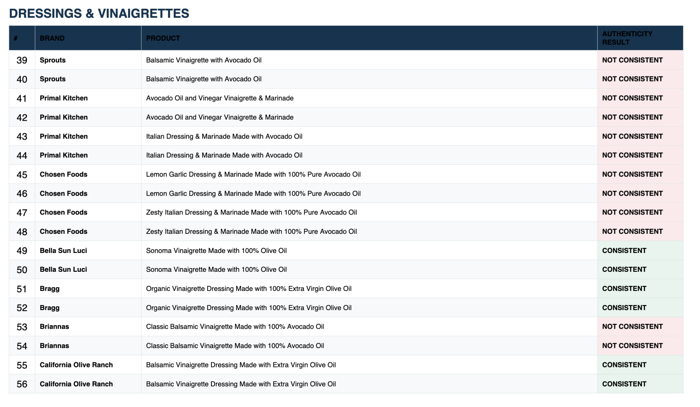This screenshot has width=700, height=407.
Task: Click row number 44
Action: [x=22, y=156]
